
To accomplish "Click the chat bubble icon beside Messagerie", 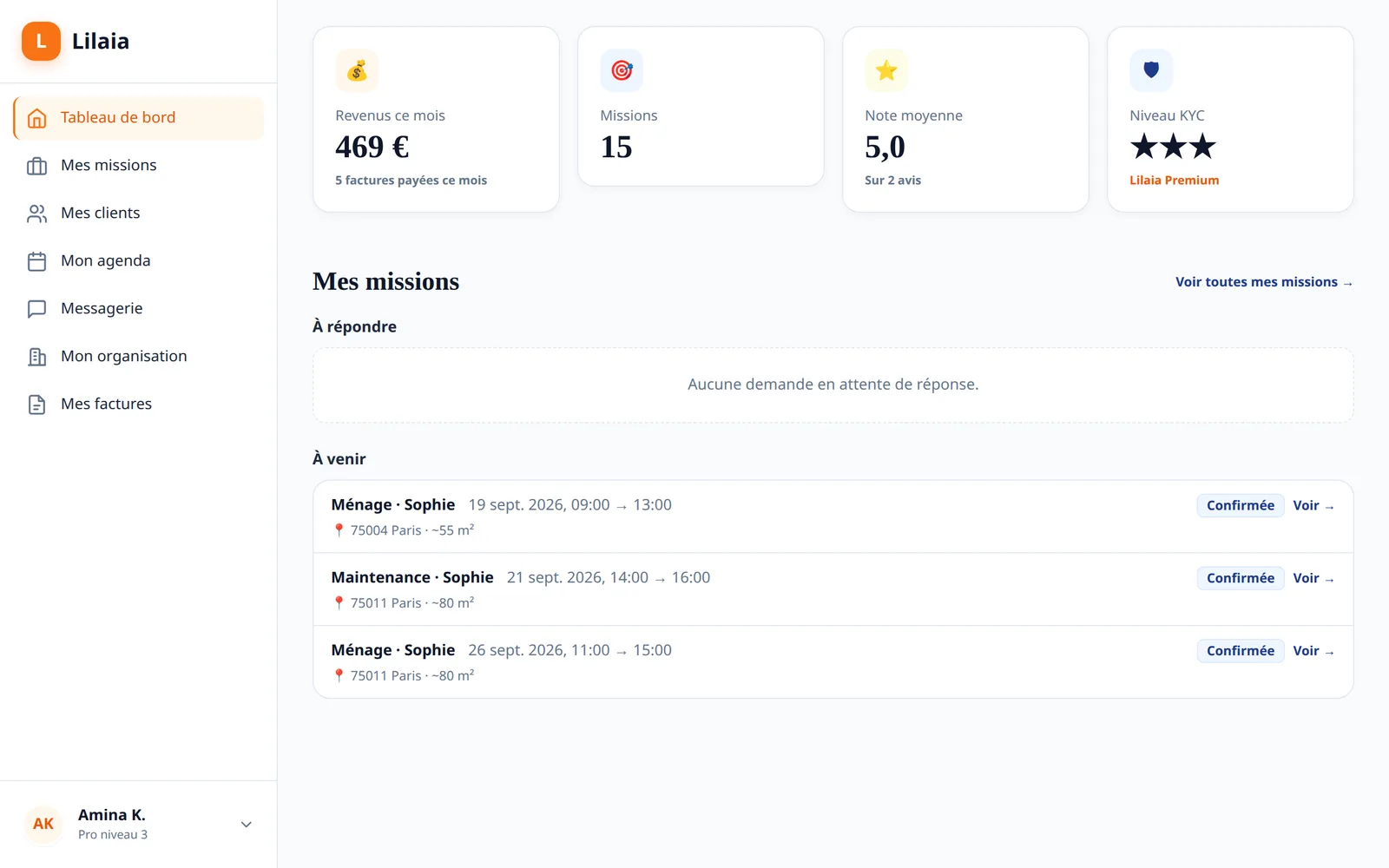I will point(36,309).
